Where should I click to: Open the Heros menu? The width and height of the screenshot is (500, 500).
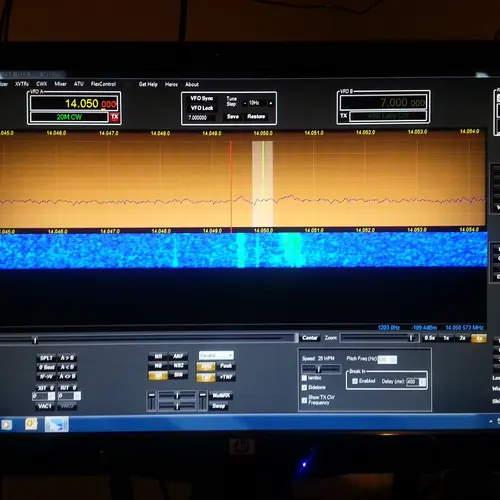[171, 85]
